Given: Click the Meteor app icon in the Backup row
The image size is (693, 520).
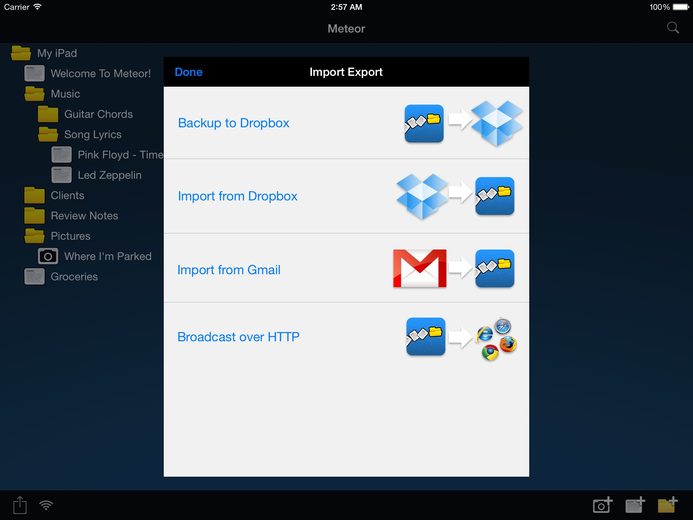Looking at the screenshot, I should tap(424, 123).
